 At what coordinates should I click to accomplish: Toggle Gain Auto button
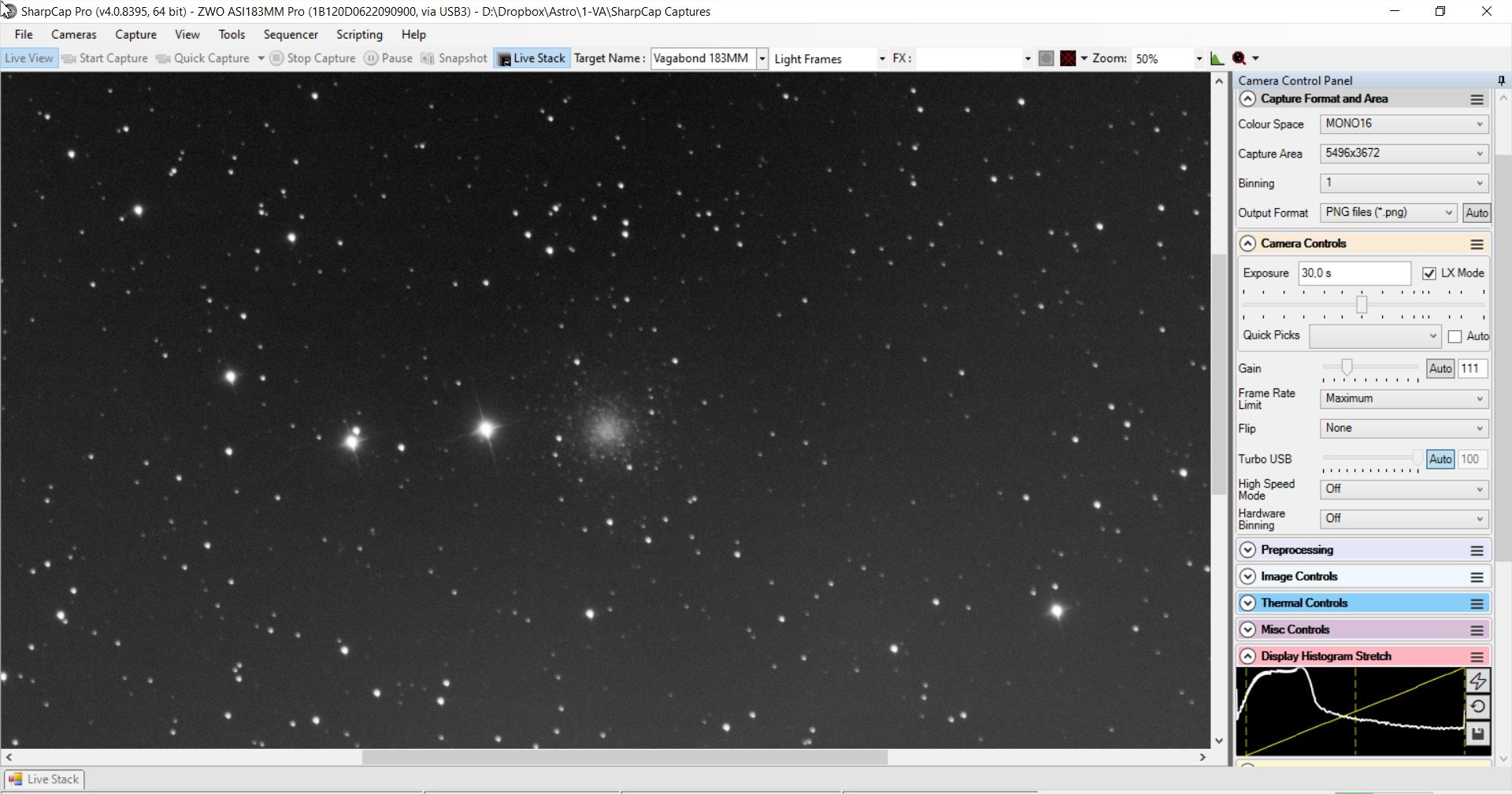coord(1440,369)
